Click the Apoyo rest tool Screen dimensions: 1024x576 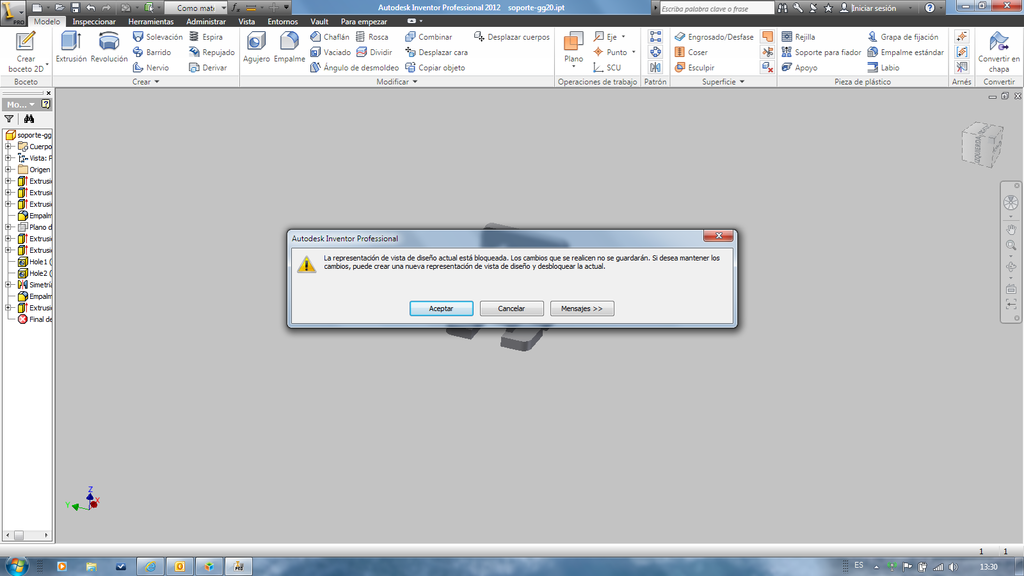coord(799,67)
